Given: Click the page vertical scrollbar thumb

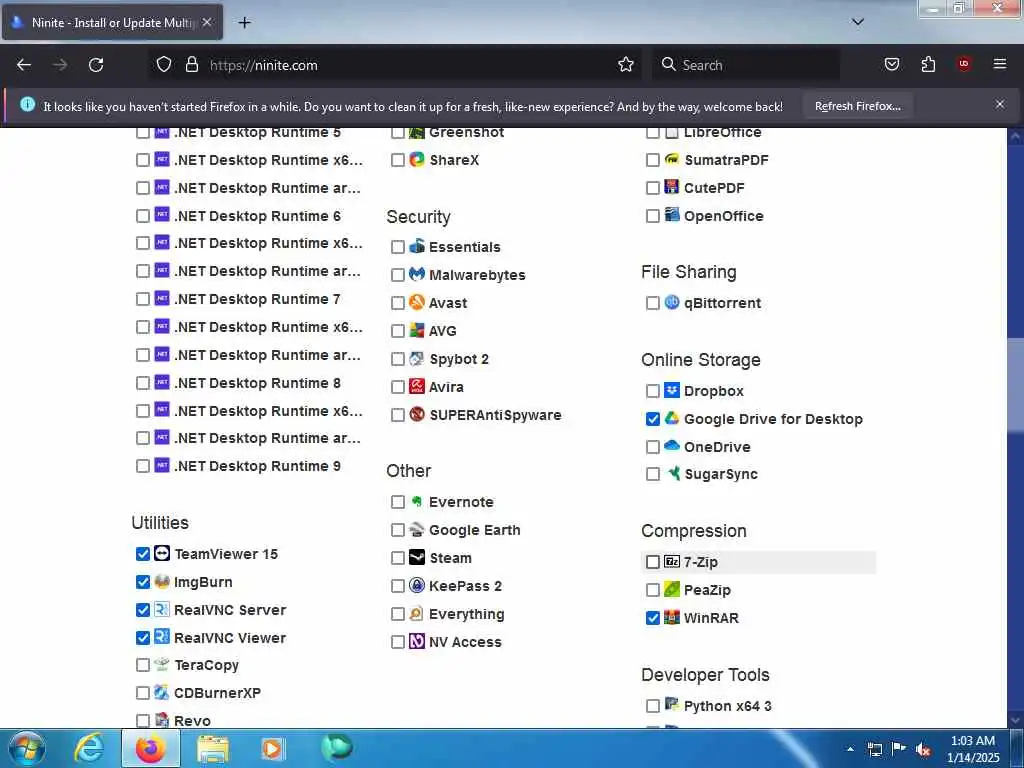Looking at the screenshot, I should [1015, 385].
